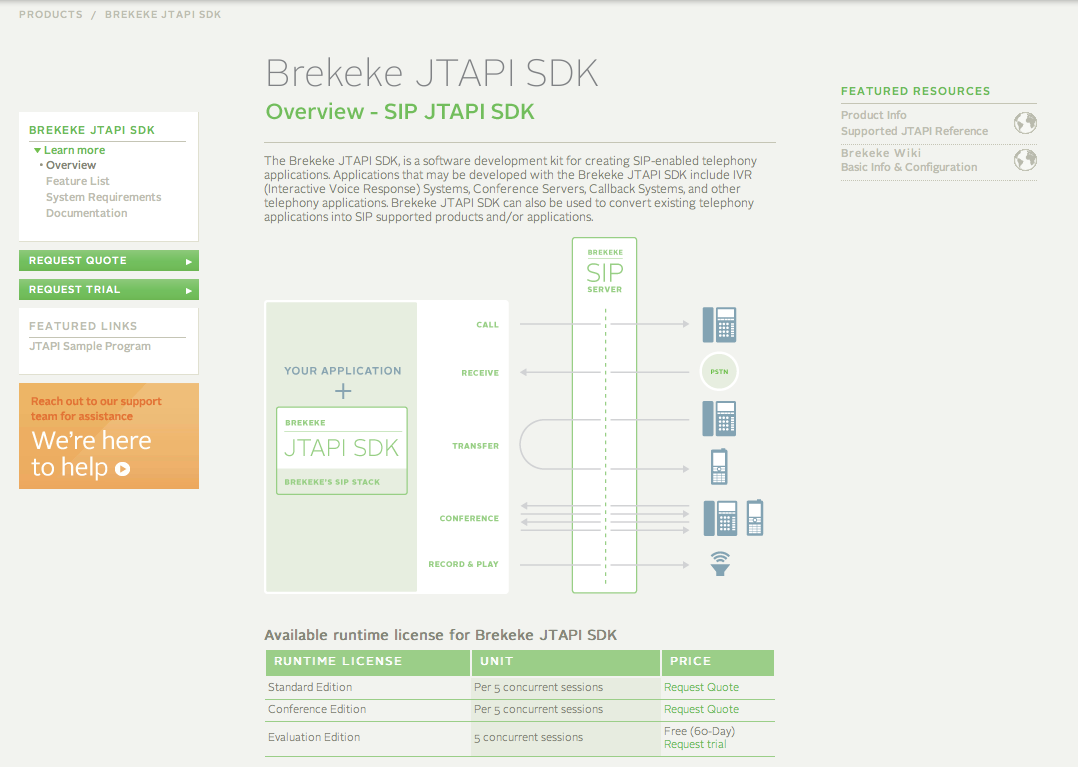1078x767 pixels.
Task: Click the 'Free (60-Day)' price text
Action: click(699, 731)
